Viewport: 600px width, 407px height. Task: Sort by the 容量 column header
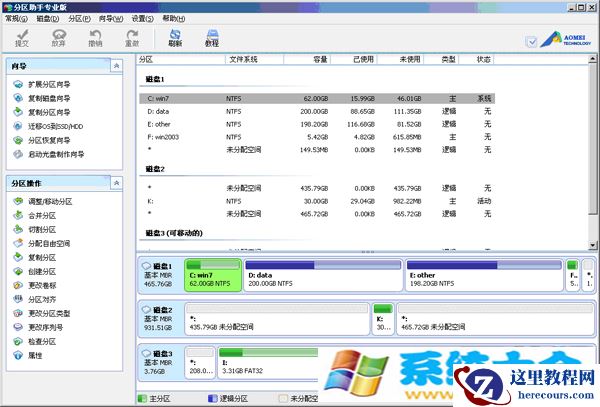[x=307, y=59]
